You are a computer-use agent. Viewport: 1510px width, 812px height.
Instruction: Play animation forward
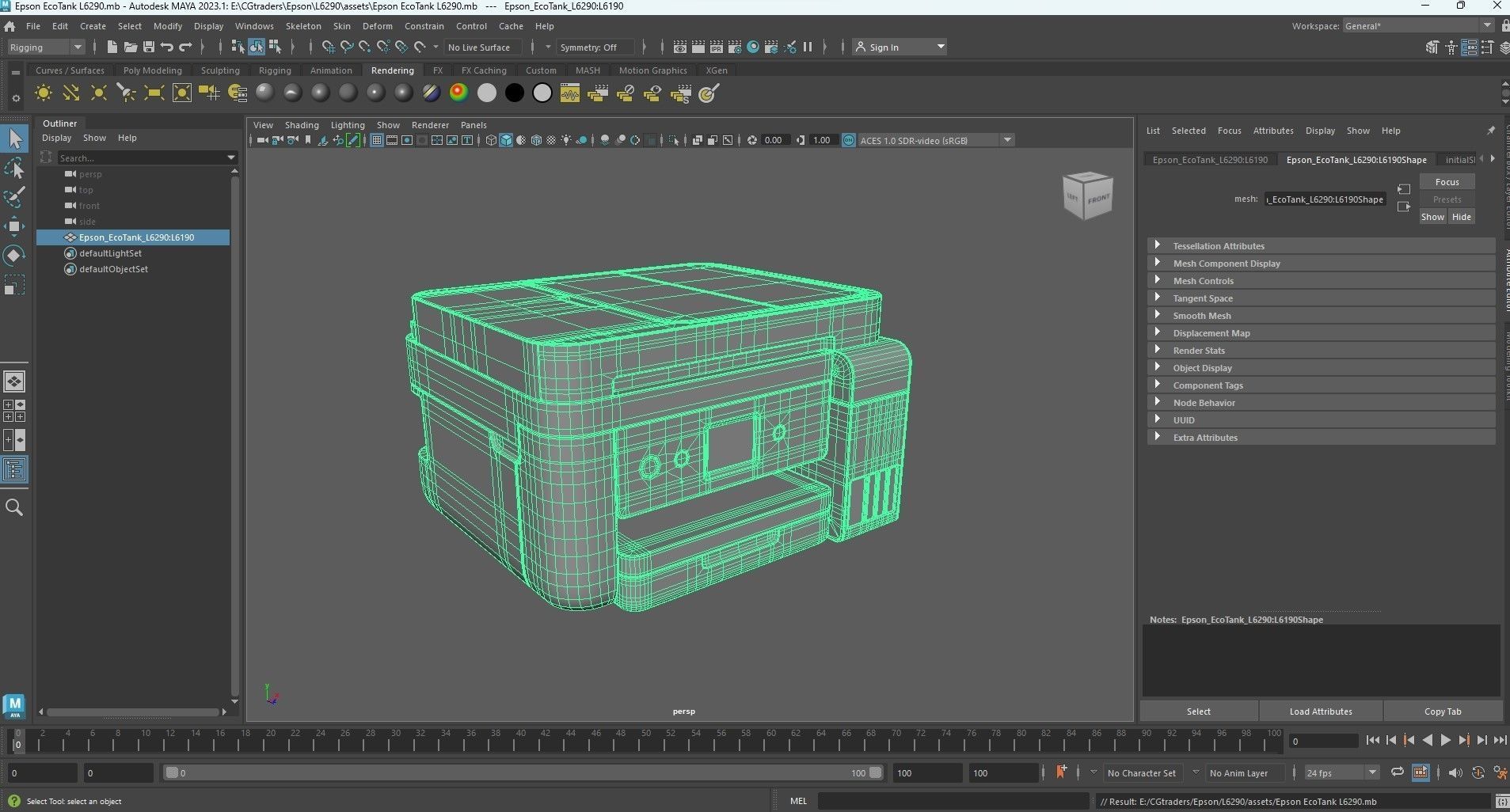click(1445, 740)
